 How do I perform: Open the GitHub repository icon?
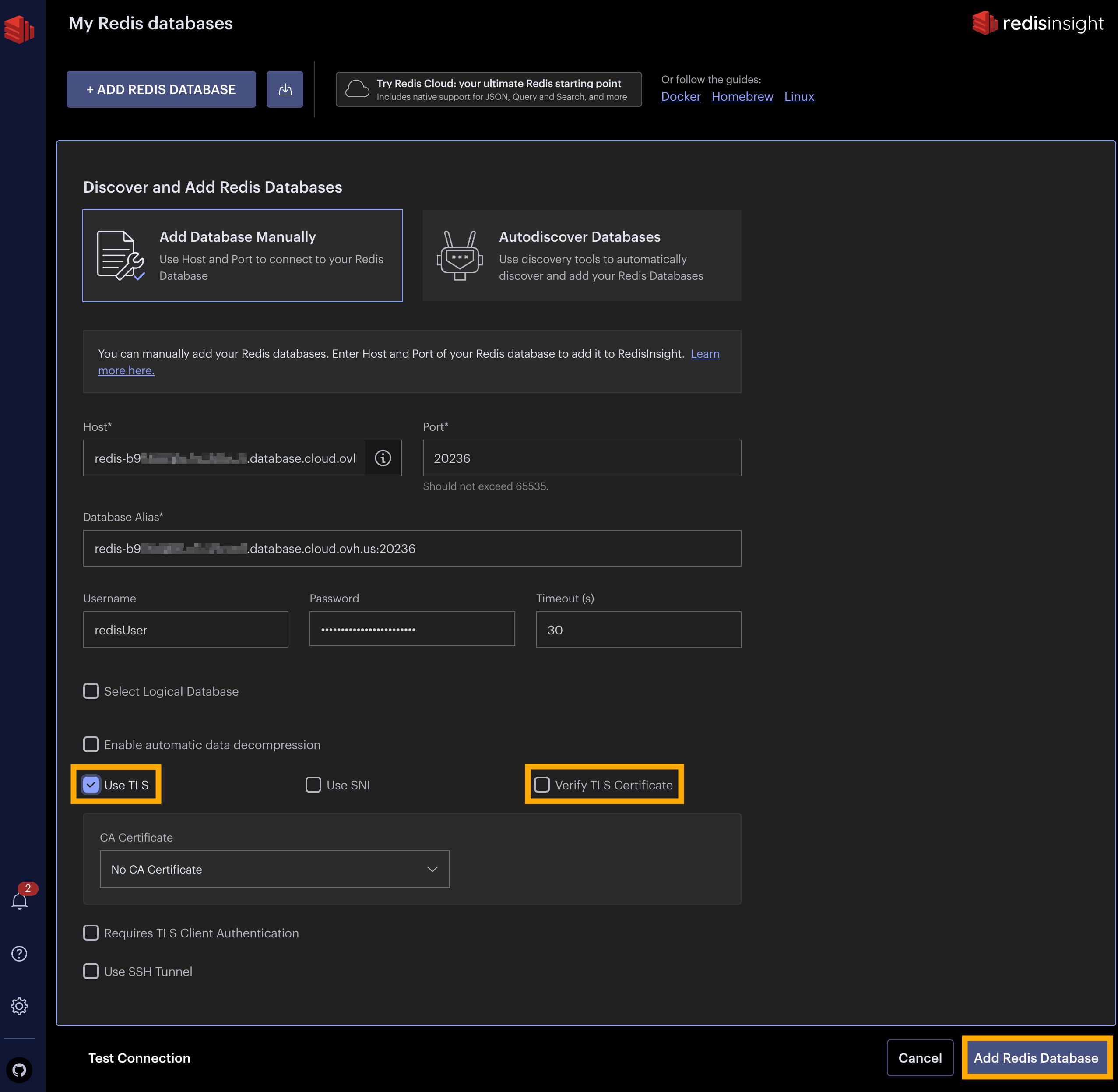pos(20,1070)
